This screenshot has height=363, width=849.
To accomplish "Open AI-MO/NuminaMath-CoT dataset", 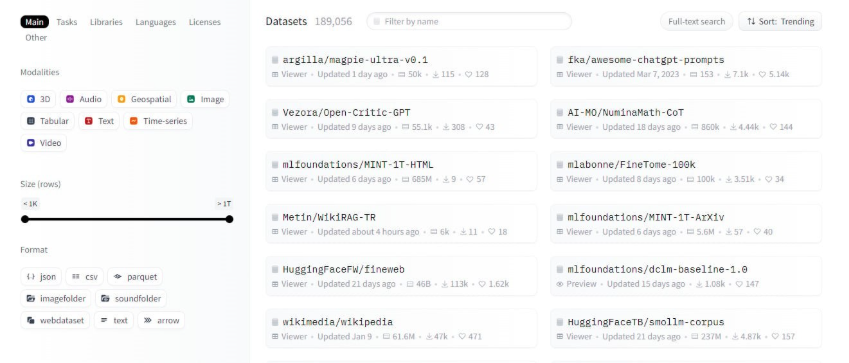I will (686, 119).
